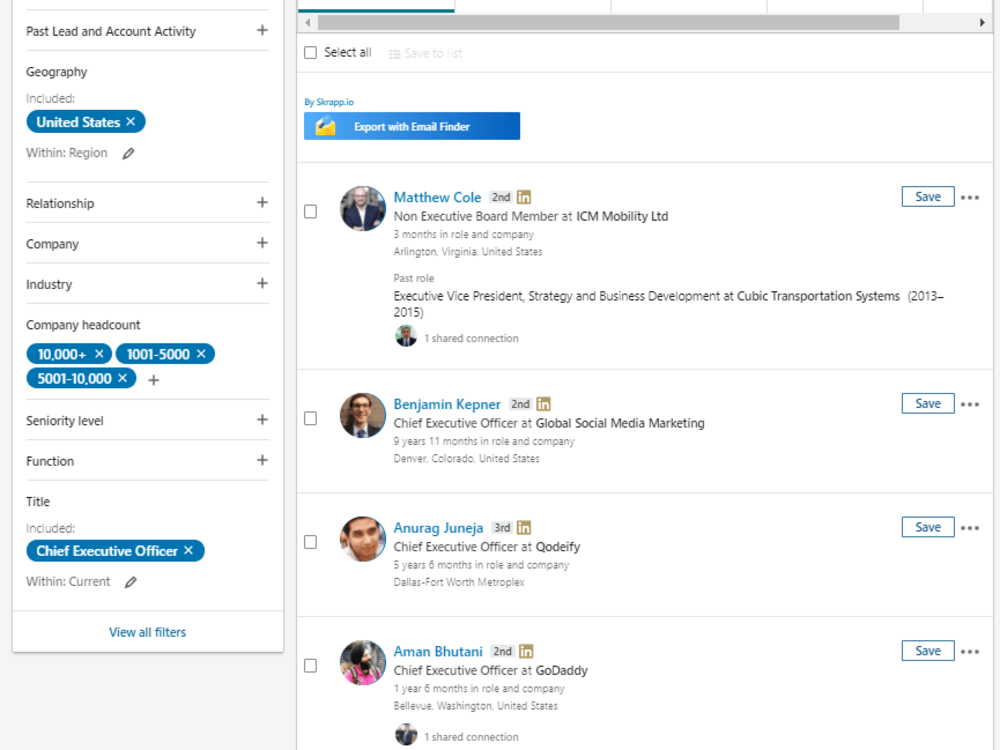Open more options for Anurag Juneja
The image size is (1000, 750).
(x=969, y=528)
